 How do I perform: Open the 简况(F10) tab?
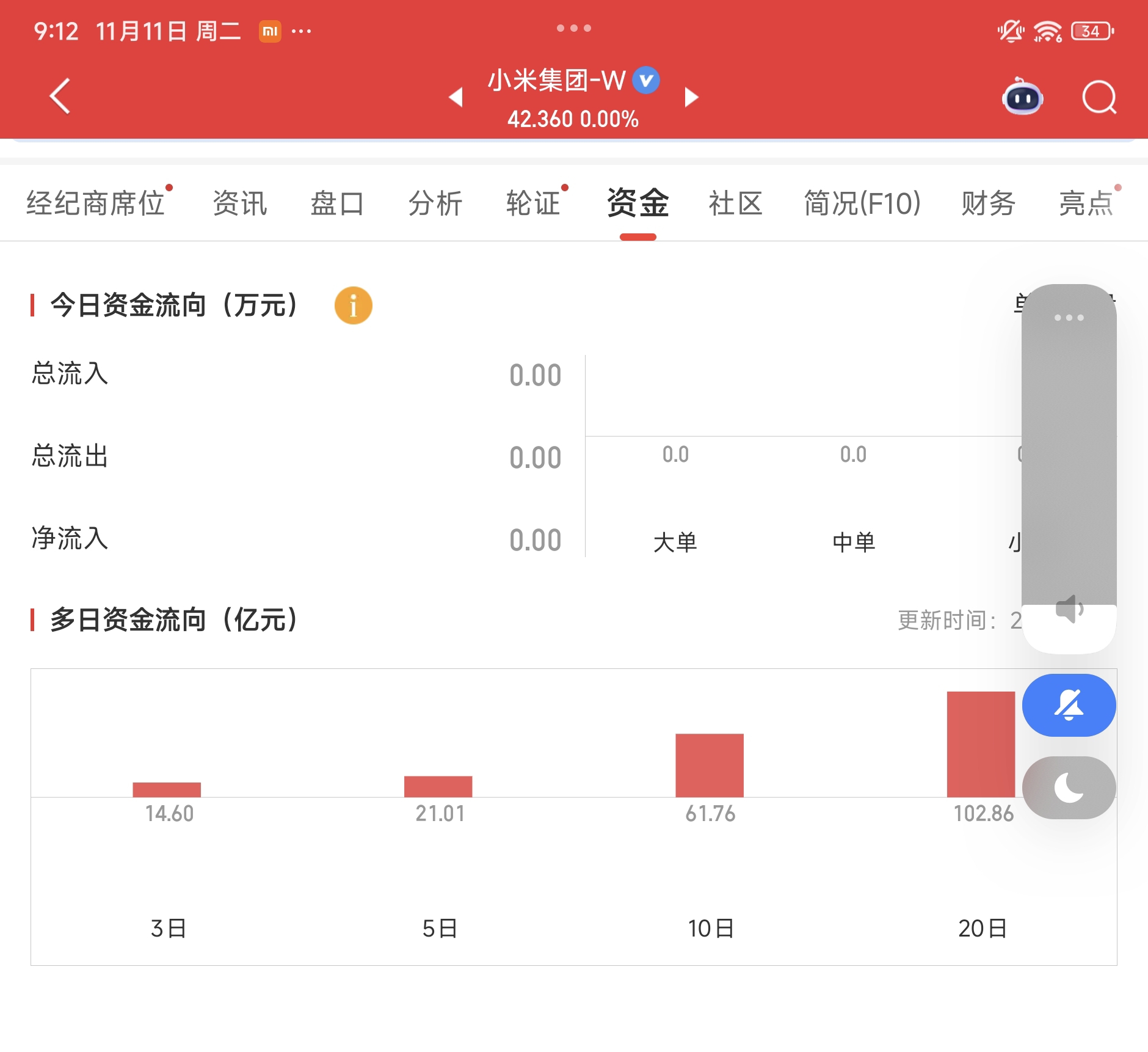point(862,203)
